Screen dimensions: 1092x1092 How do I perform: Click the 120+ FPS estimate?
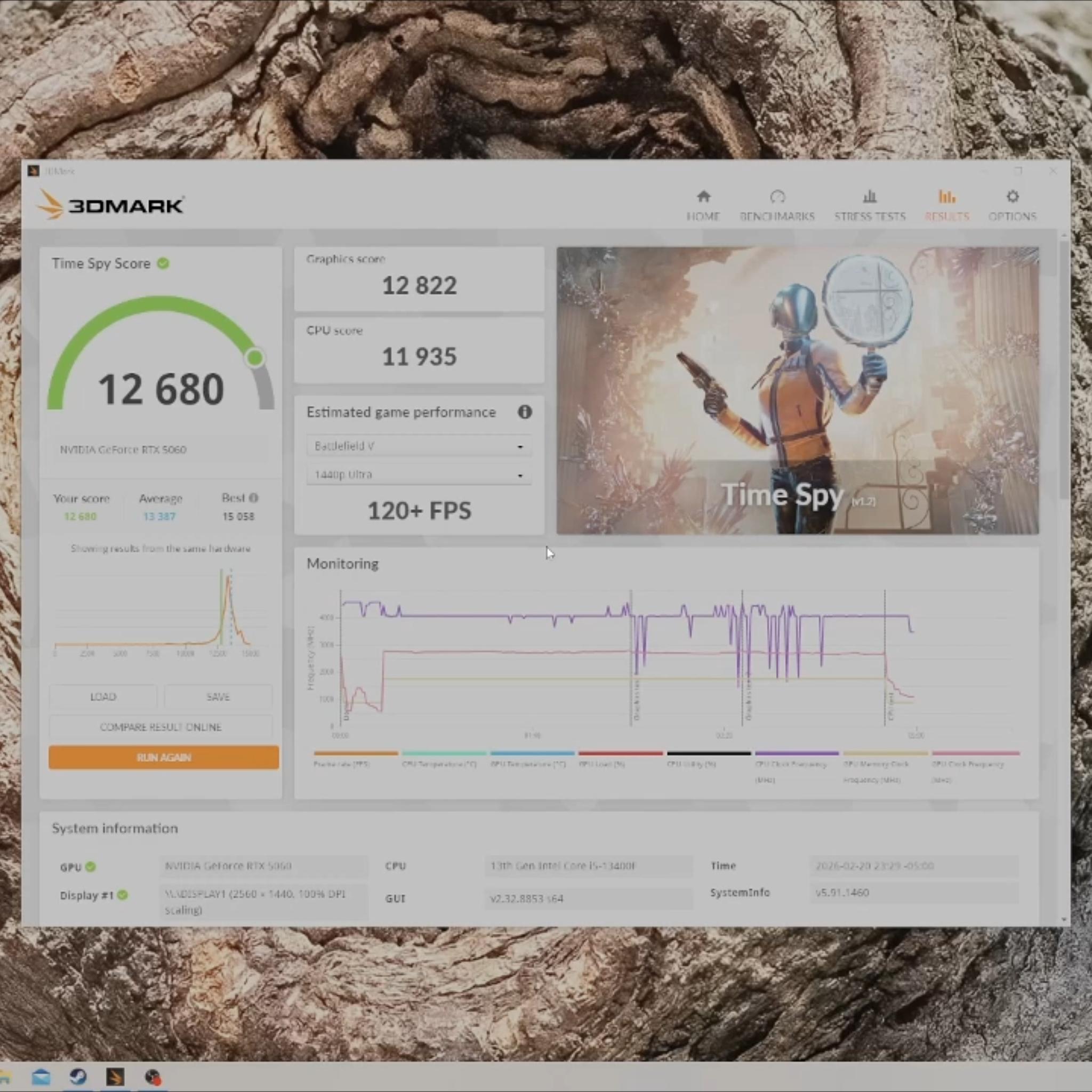(420, 511)
